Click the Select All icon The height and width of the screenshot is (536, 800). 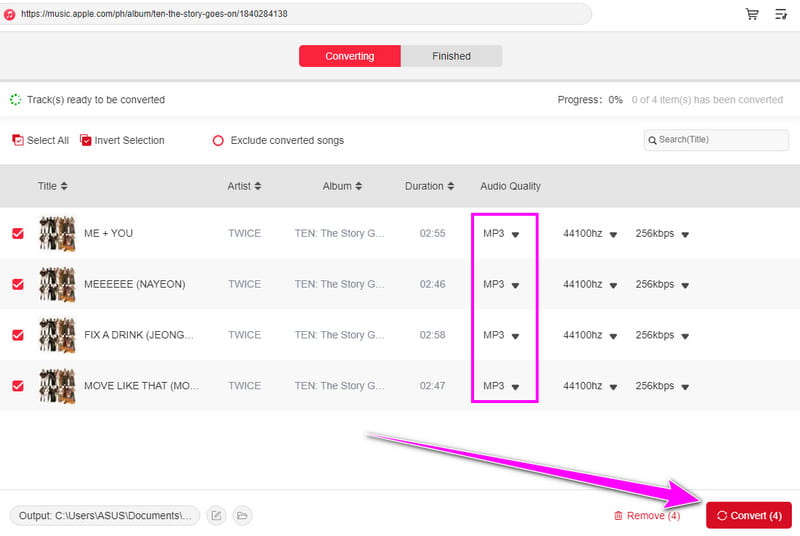(x=18, y=141)
